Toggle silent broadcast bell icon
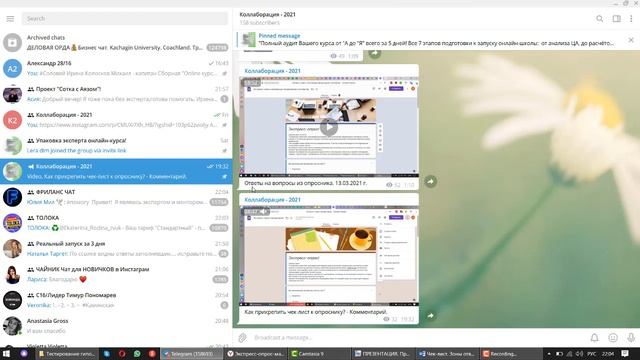 point(594,338)
